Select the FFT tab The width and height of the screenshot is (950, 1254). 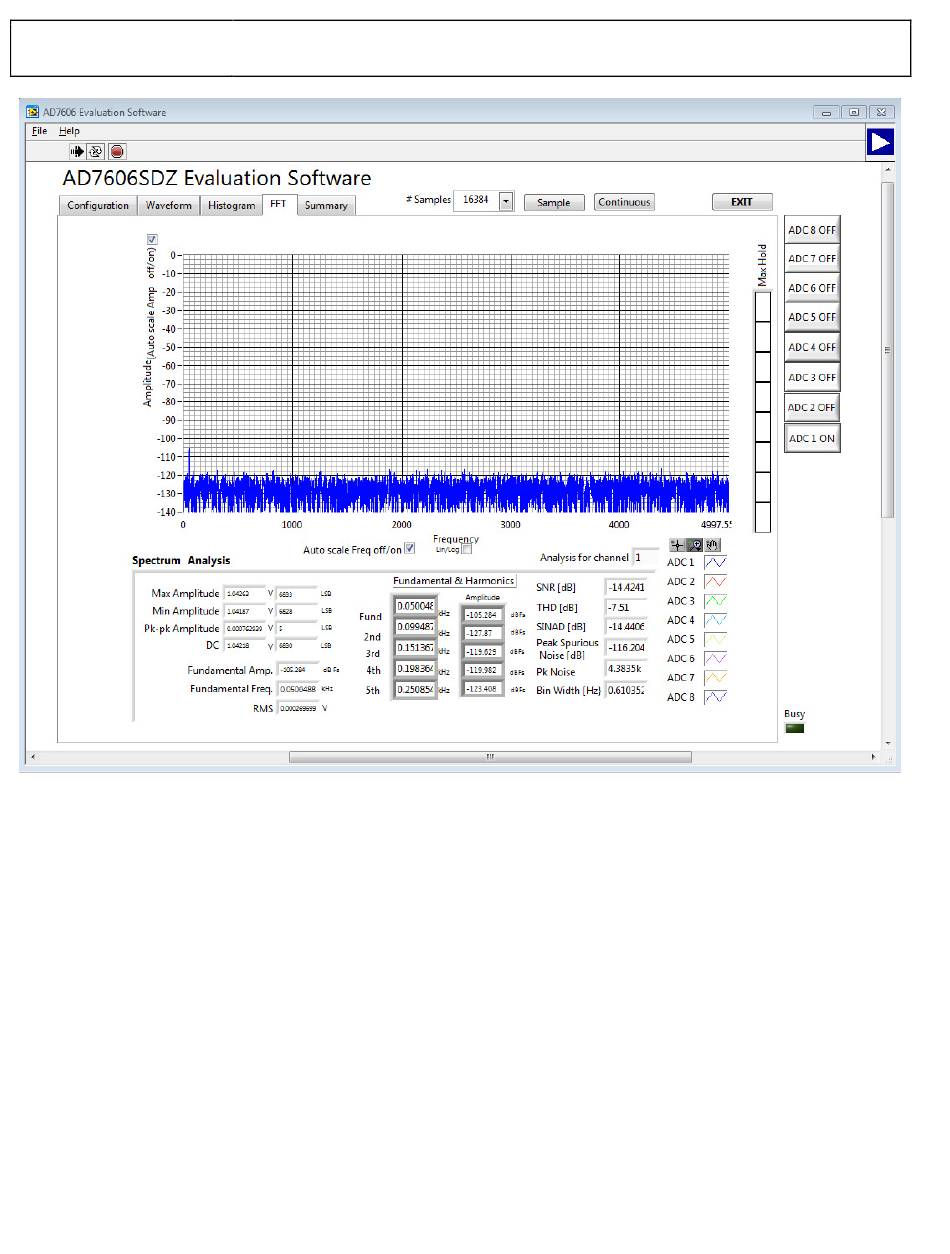(278, 204)
